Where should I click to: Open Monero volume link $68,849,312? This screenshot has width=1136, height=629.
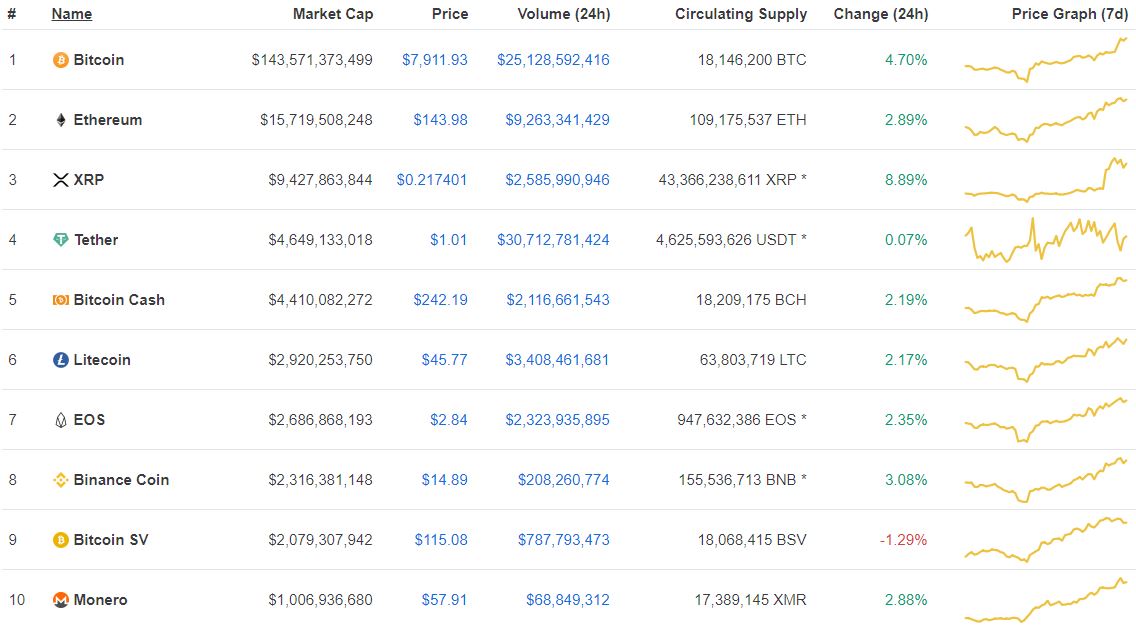pos(567,600)
